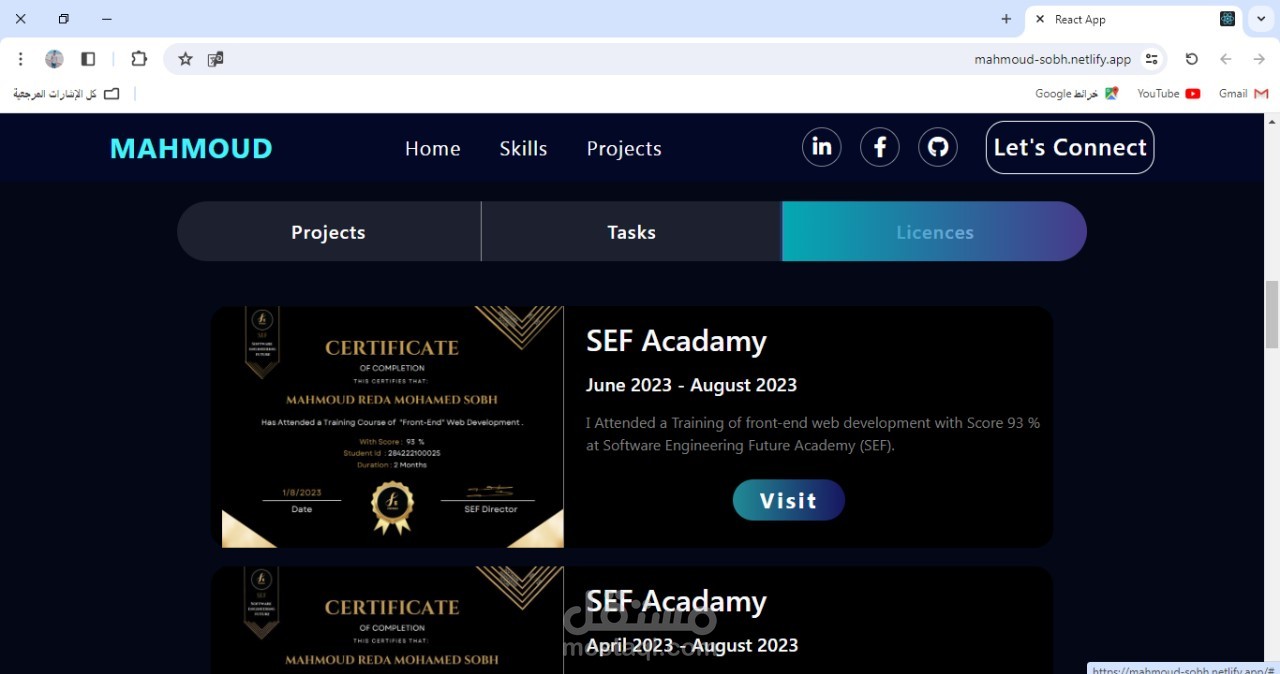Open the June 2023 certificate image

392,427
